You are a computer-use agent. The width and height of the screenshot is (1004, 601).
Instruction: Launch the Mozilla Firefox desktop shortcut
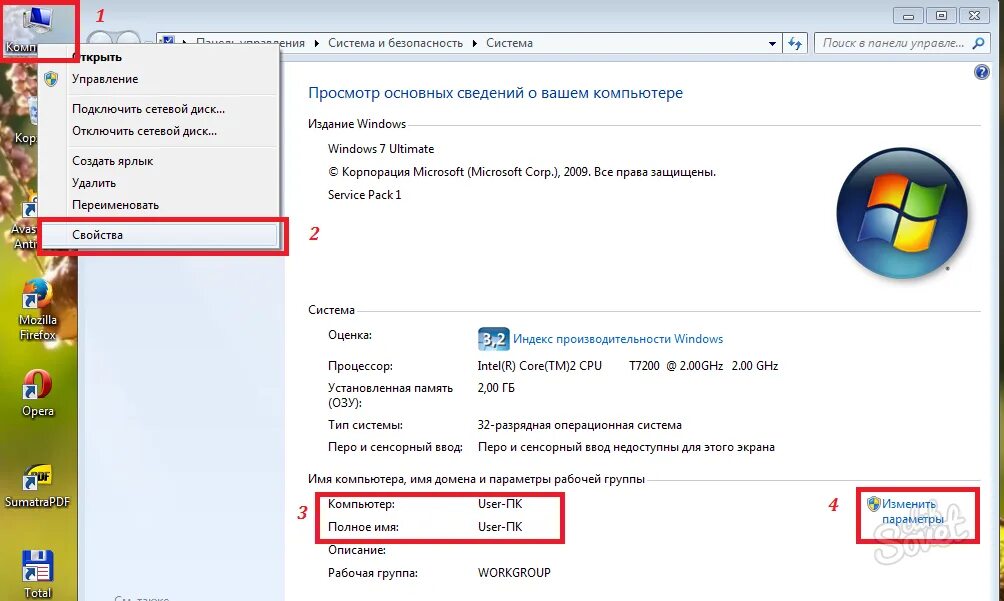click(37, 309)
